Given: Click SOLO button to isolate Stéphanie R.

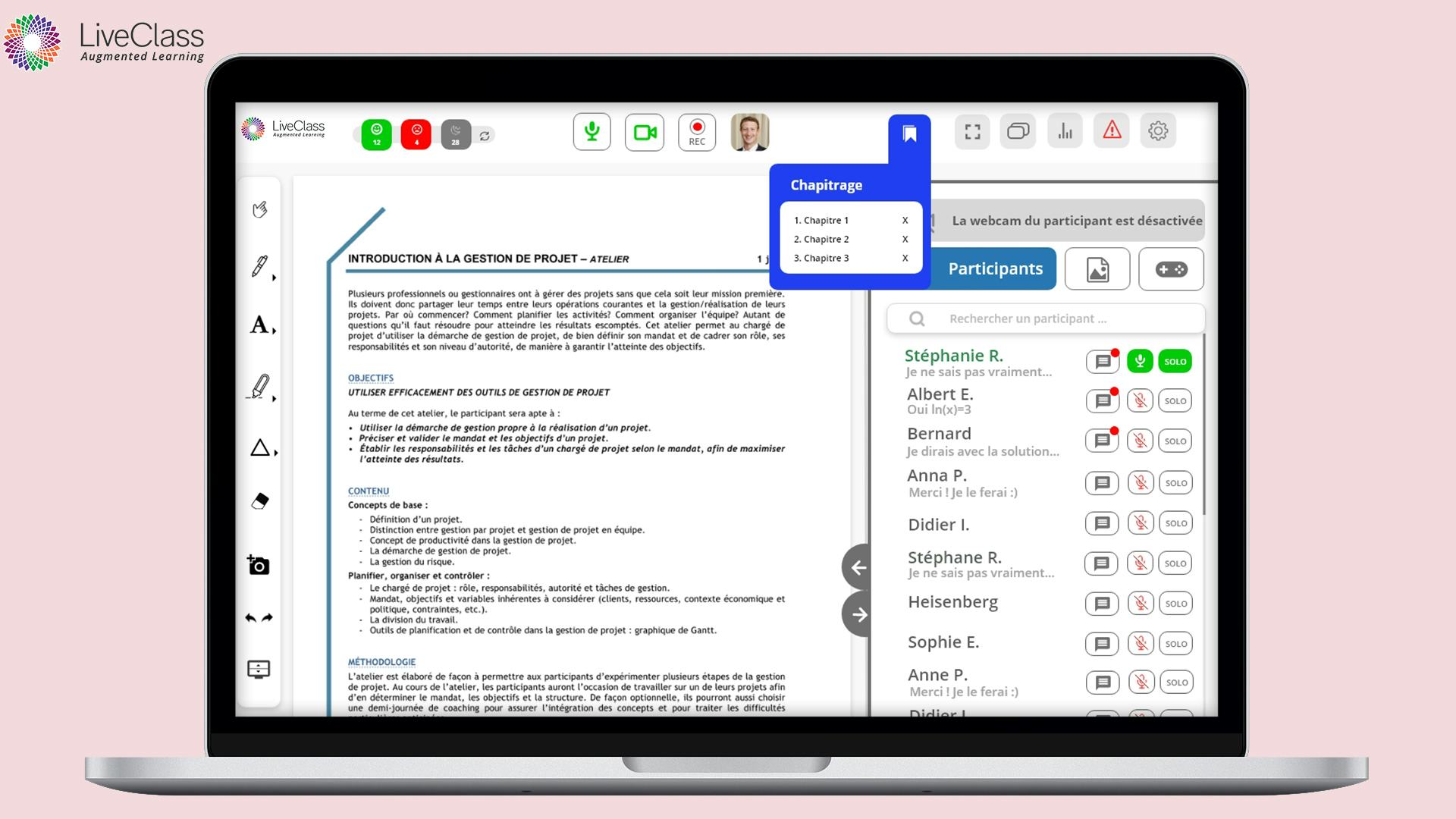Looking at the screenshot, I should (1176, 361).
